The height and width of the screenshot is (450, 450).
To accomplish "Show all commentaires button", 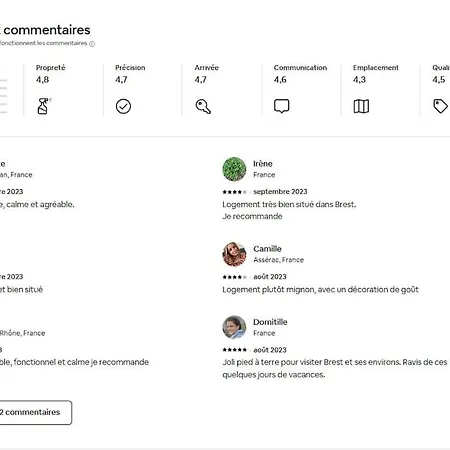I will (x=35, y=412).
